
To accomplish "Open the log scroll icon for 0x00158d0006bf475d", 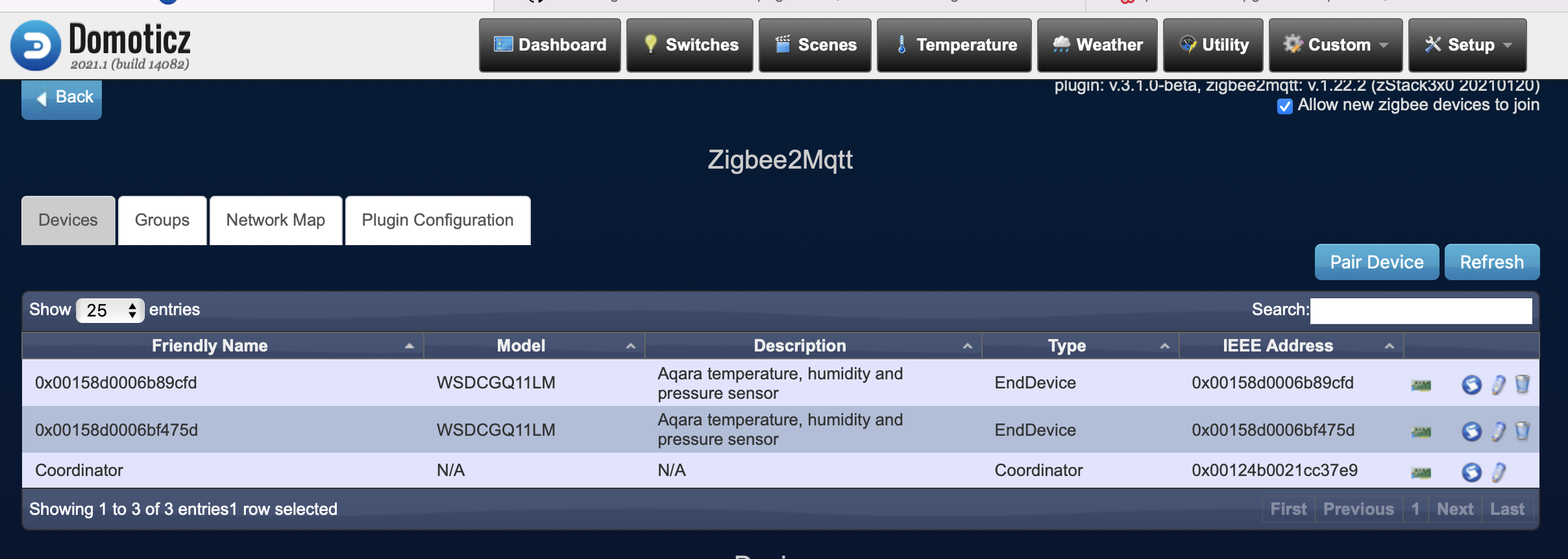I will tap(1471, 431).
